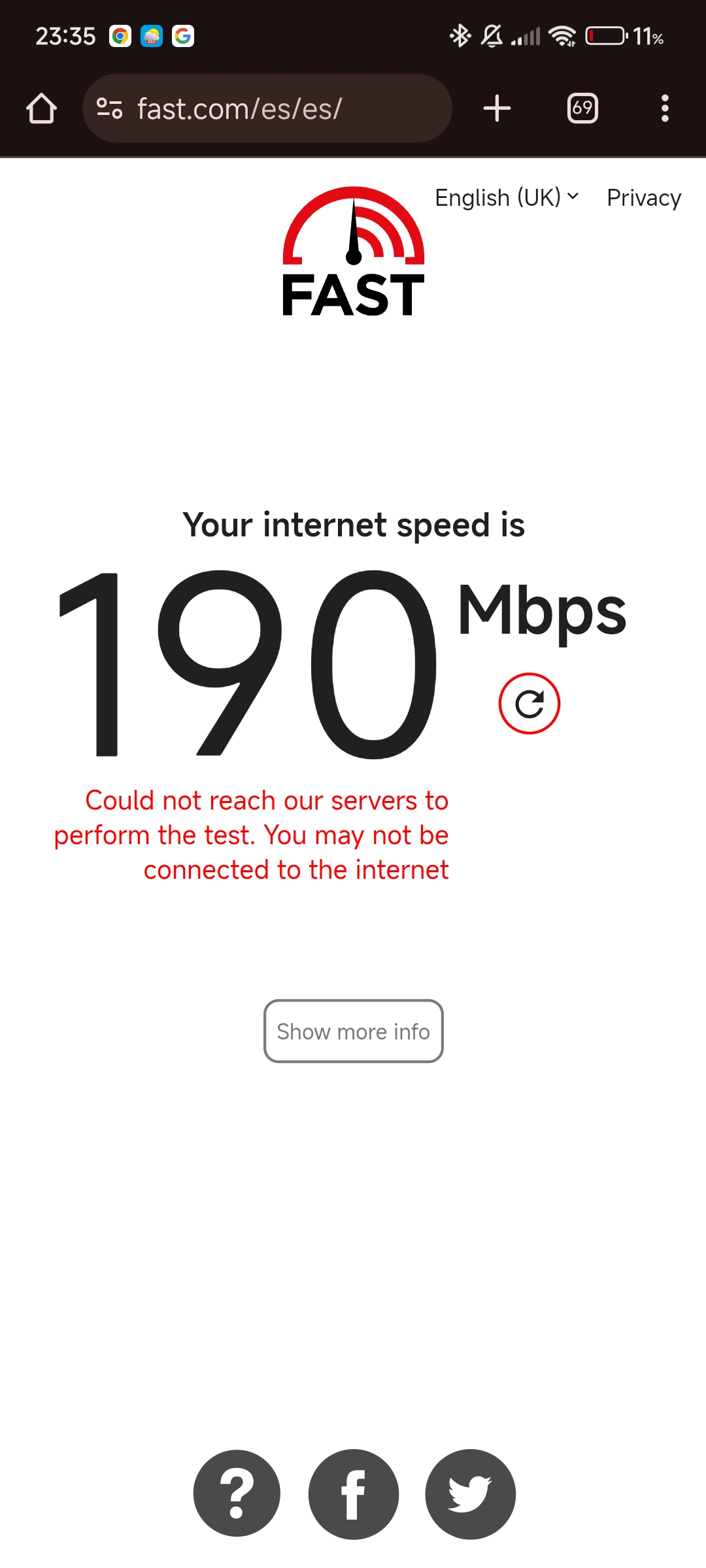Image resolution: width=706 pixels, height=1568 pixels.
Task: Tap the Chrome notification icon in status bar
Action: [x=120, y=36]
